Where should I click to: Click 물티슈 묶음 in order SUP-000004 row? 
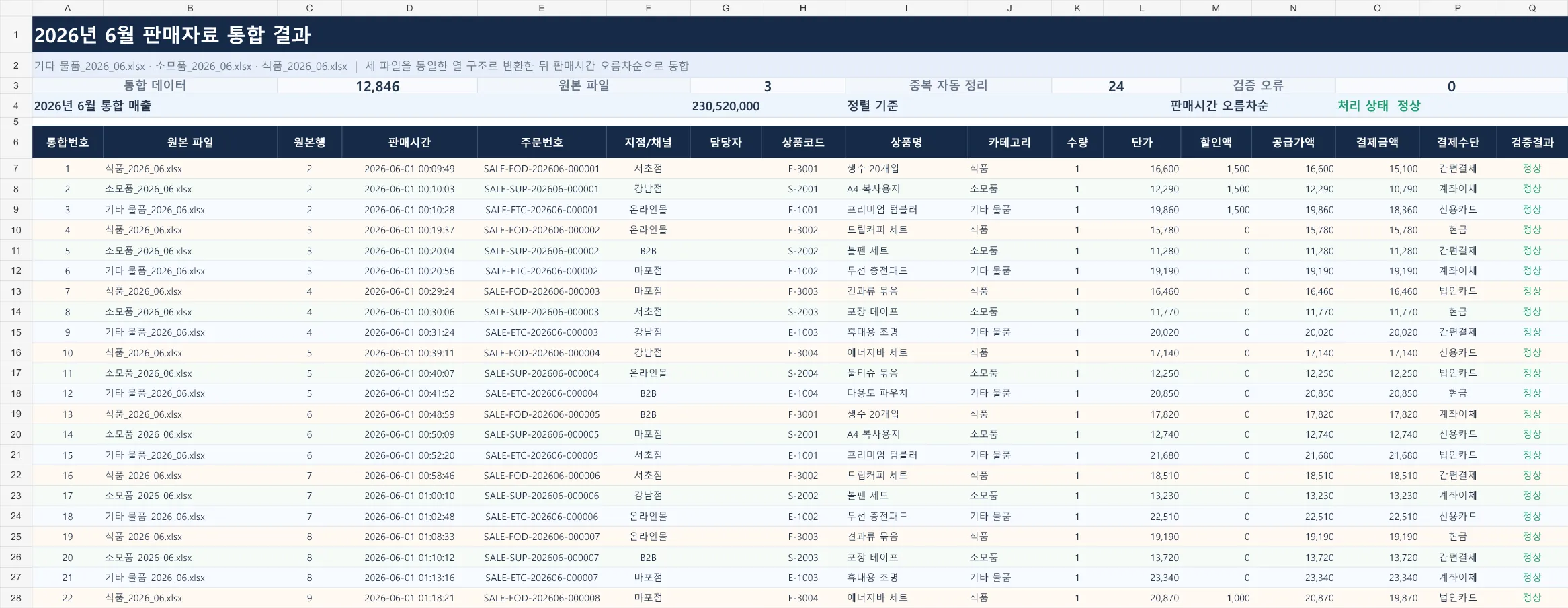click(906, 373)
